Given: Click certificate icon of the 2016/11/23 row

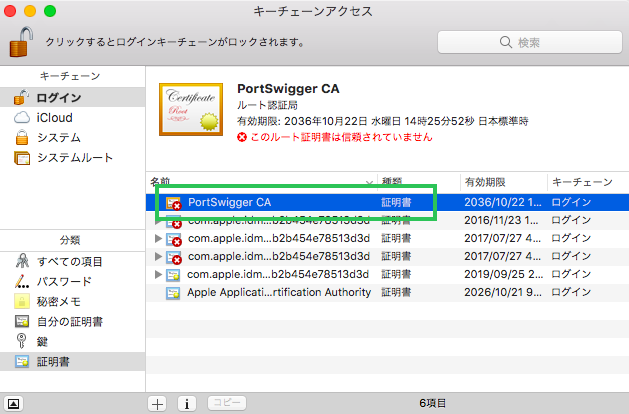Looking at the screenshot, I should tap(174, 221).
